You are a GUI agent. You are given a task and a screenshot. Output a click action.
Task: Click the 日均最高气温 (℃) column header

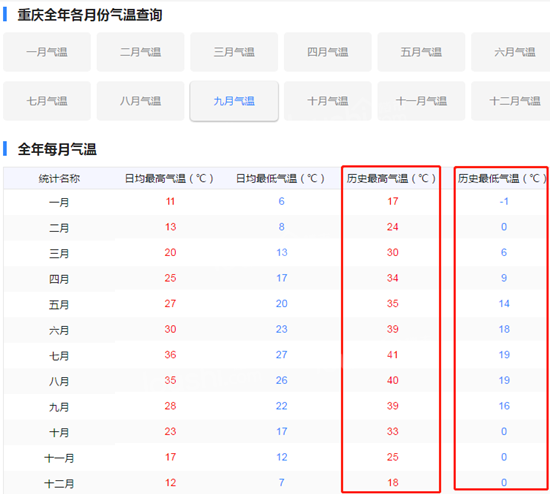(169, 179)
